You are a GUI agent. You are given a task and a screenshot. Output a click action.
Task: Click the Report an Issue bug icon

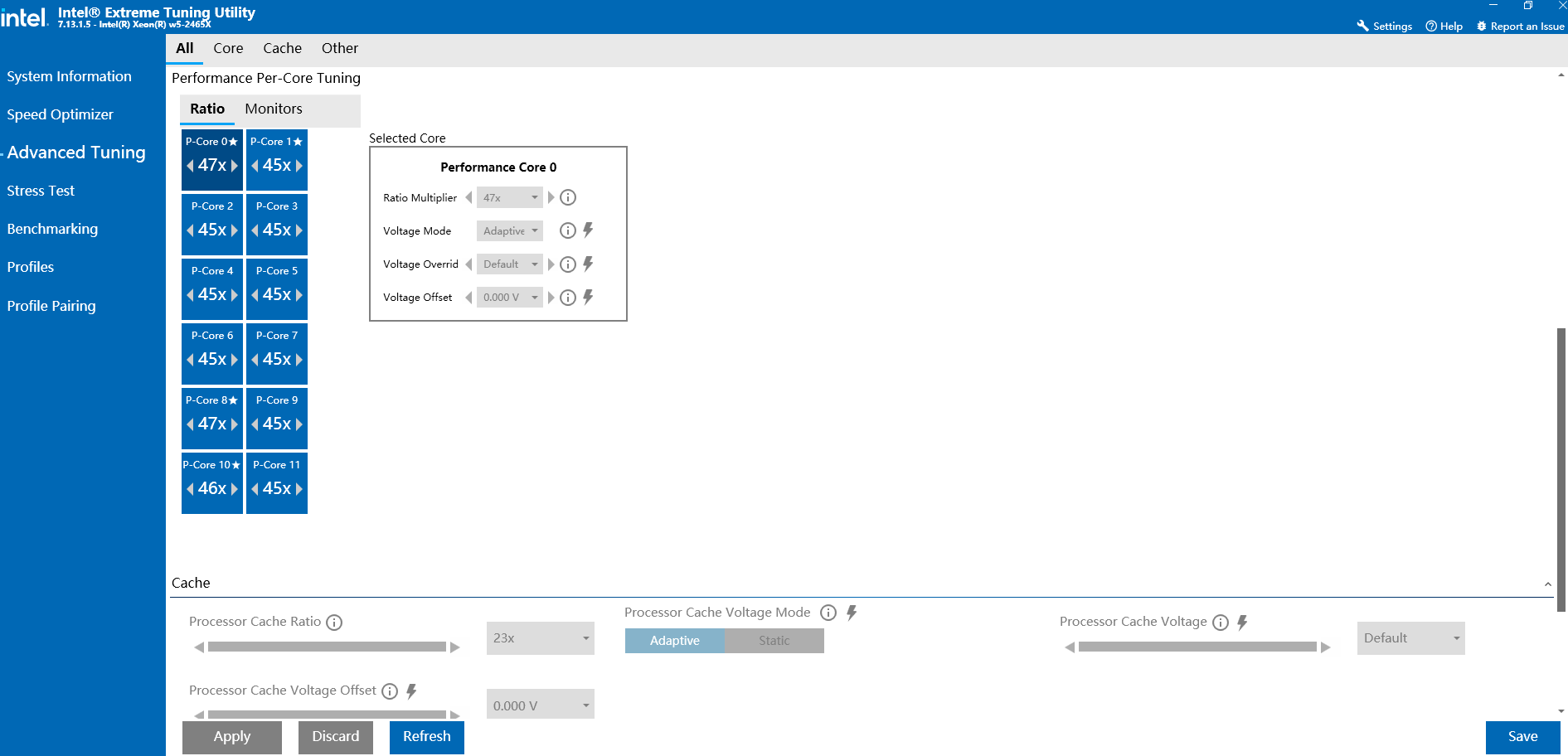(1483, 26)
